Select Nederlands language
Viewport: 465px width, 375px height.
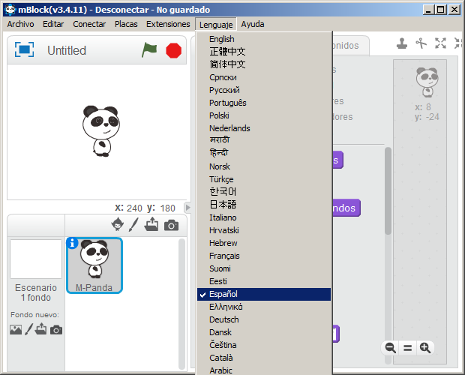264,128
